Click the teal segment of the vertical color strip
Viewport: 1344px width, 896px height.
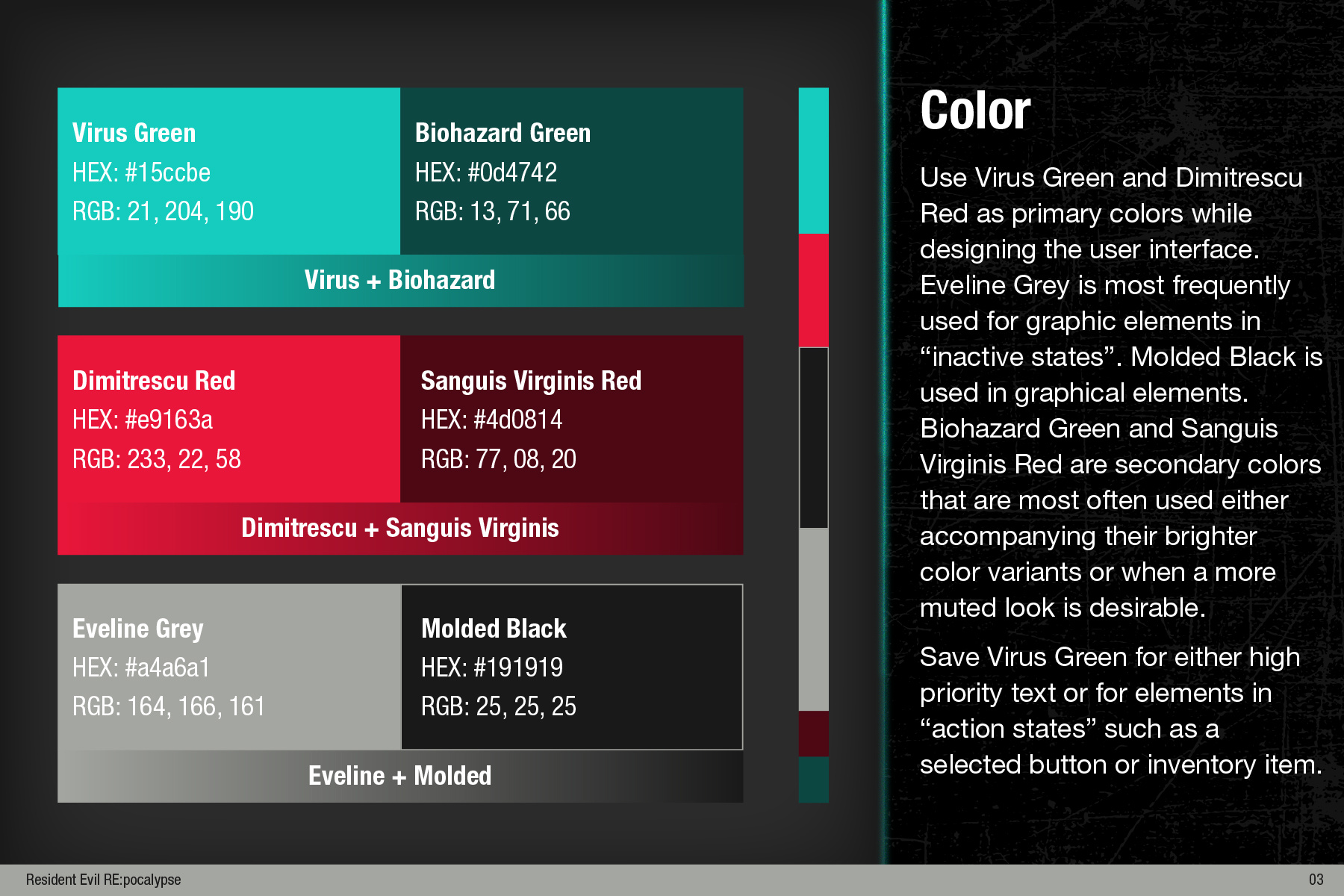tap(813, 161)
